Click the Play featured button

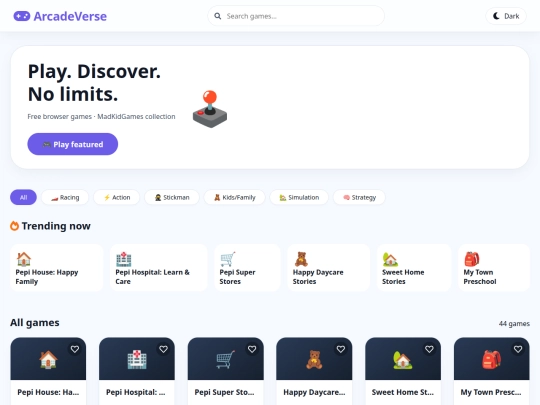pos(73,144)
